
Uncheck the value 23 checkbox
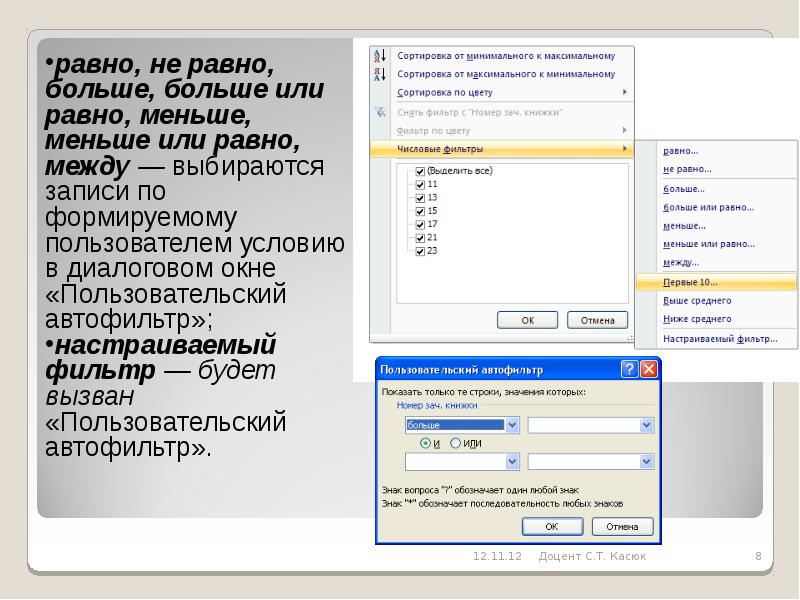point(420,251)
